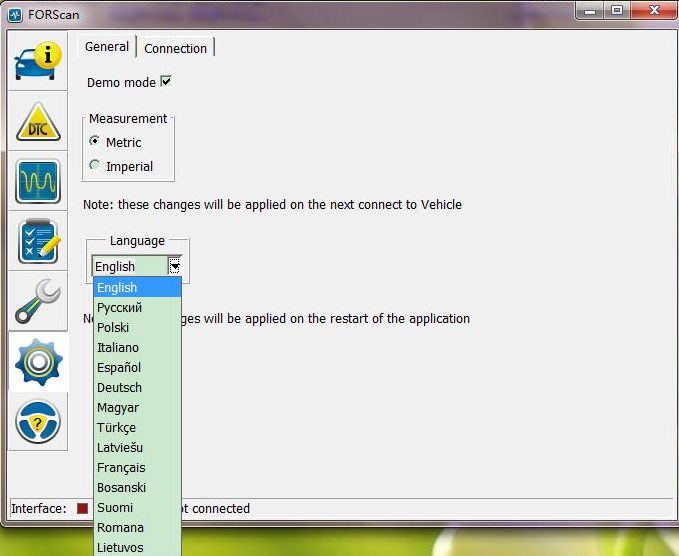679x556 pixels.
Task: Choose Romana in the language list
Action: [137, 527]
